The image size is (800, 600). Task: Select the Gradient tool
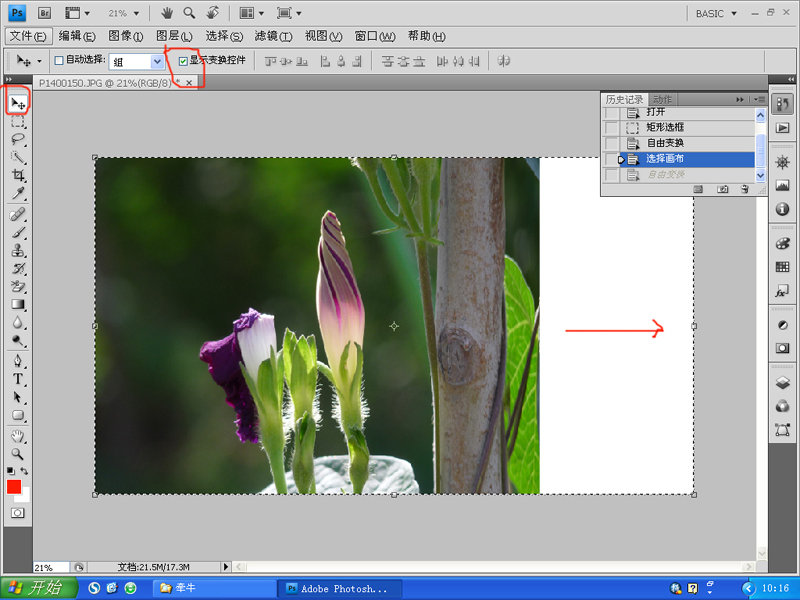pos(18,304)
